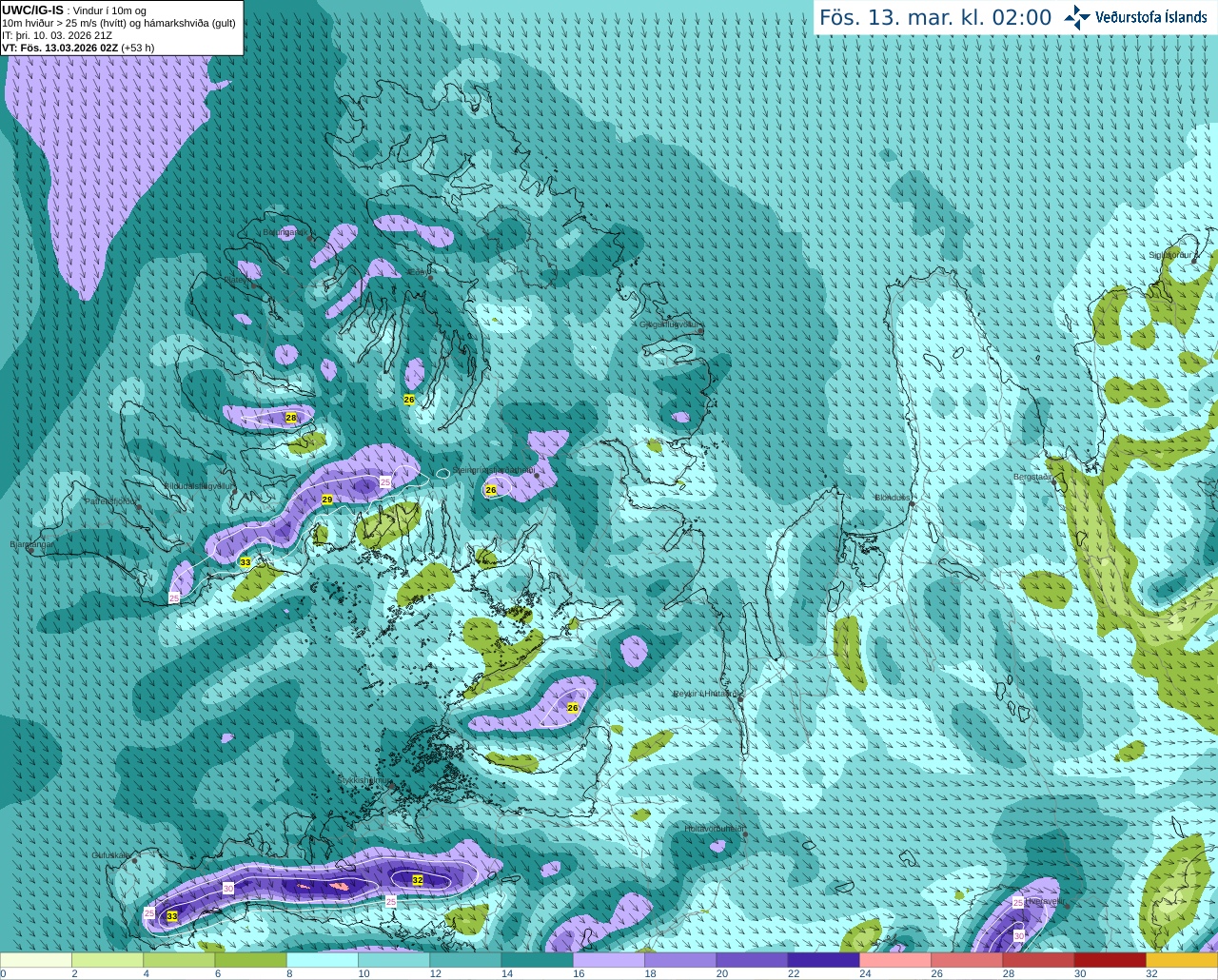Image resolution: width=1218 pixels, height=980 pixels.
Task: Select the orange-yellow legend swatch above 32
Action: (1181, 960)
